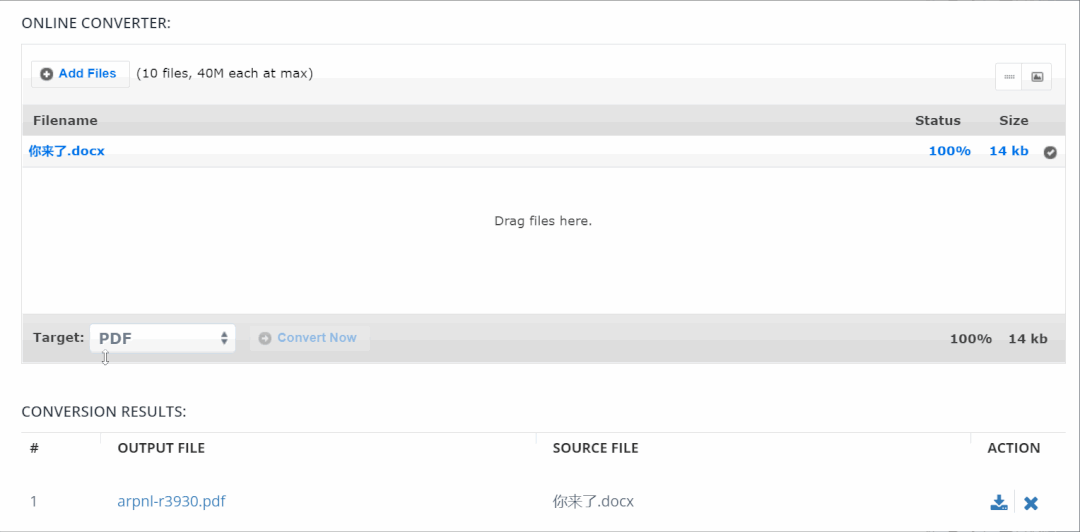Open the arpnl-r3930.pdf output link
The width and height of the screenshot is (1080, 532).
[x=172, y=501]
